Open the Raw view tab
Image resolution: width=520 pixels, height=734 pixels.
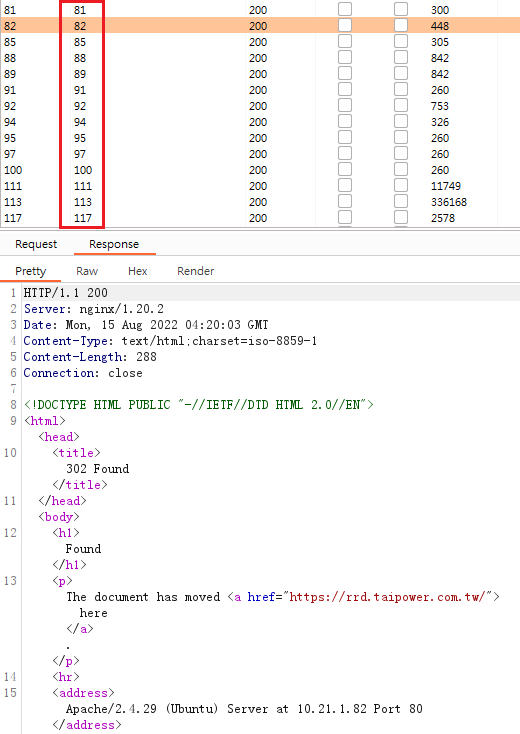87,271
